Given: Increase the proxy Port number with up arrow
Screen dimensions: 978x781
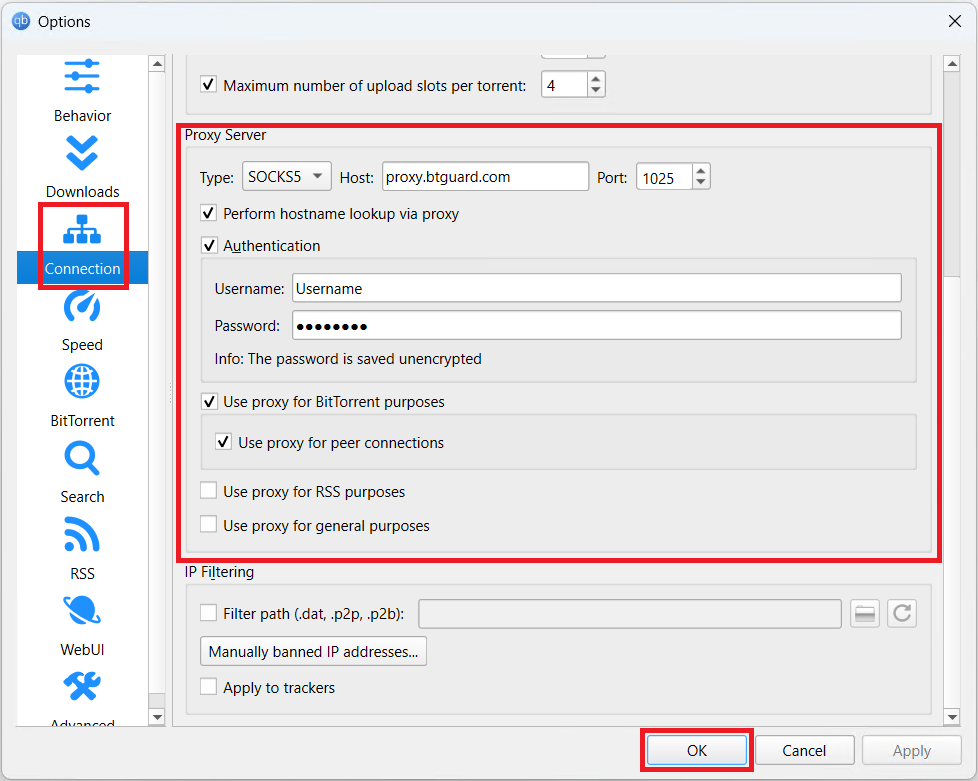Looking at the screenshot, I should (701, 171).
